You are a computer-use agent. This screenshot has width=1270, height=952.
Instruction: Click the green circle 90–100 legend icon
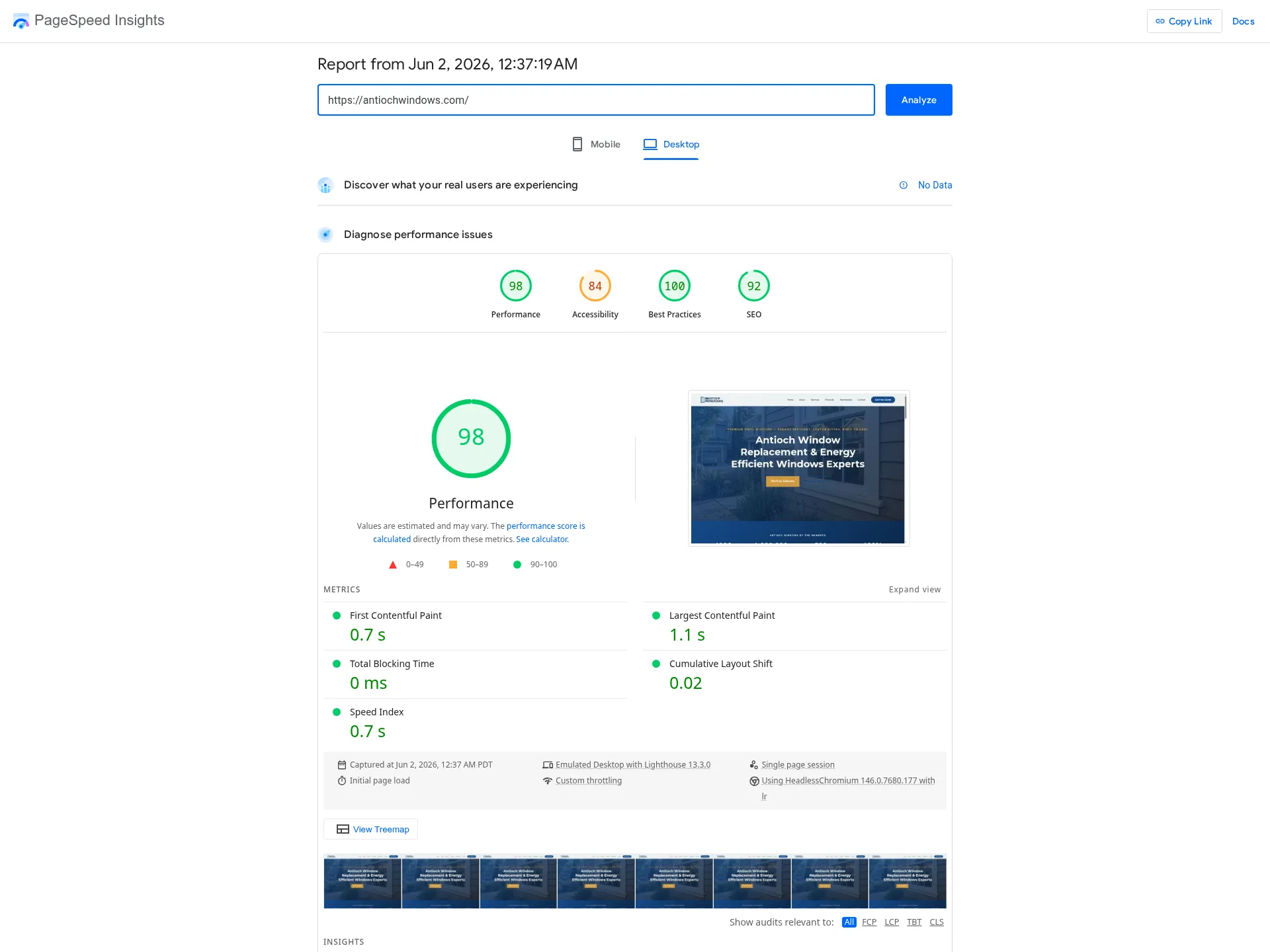click(x=517, y=565)
